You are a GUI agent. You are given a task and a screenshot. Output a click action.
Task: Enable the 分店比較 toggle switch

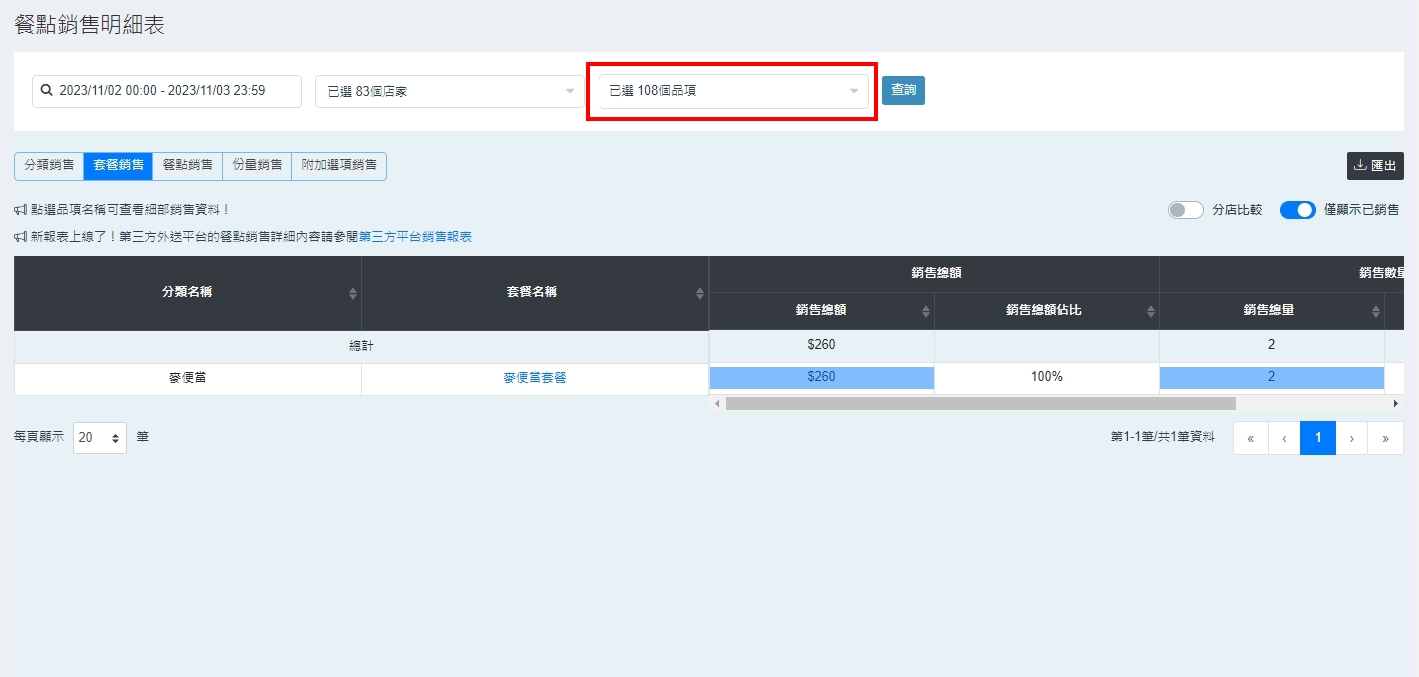click(1185, 210)
